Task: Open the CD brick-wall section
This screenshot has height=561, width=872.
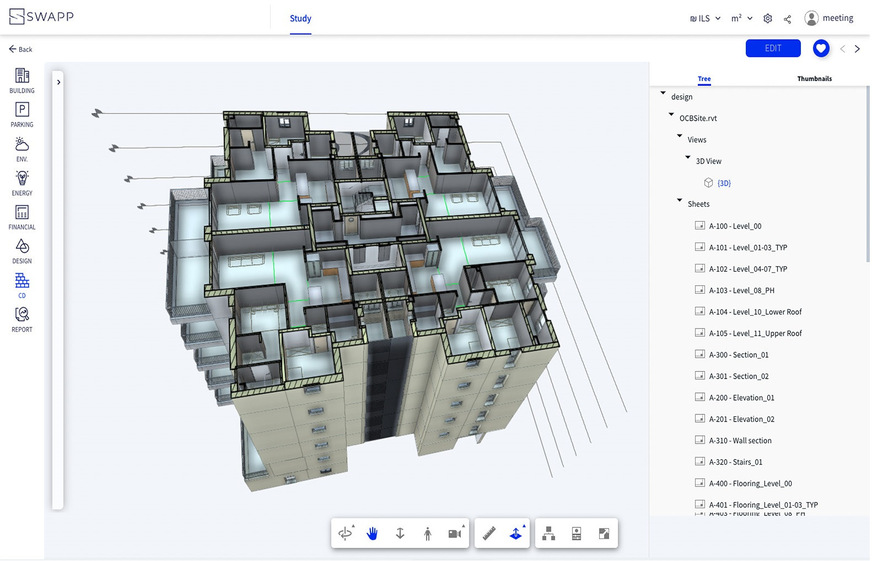Action: (x=22, y=285)
